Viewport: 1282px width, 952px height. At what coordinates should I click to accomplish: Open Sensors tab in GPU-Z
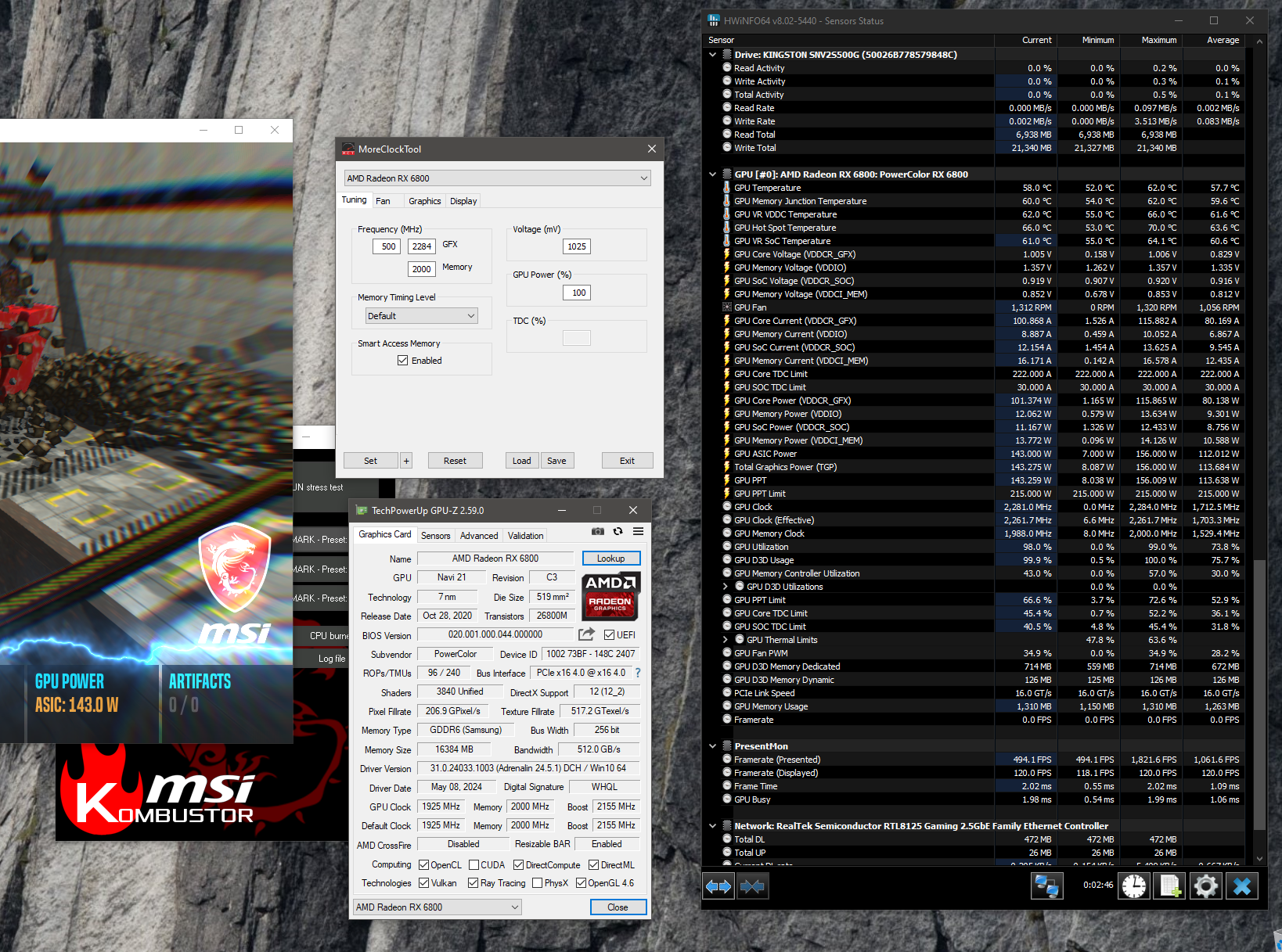pos(436,536)
